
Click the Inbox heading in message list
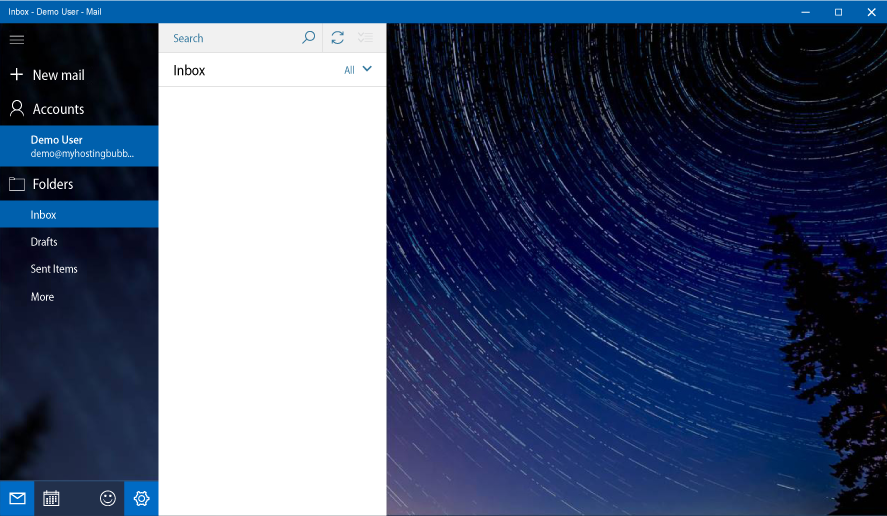click(x=189, y=70)
